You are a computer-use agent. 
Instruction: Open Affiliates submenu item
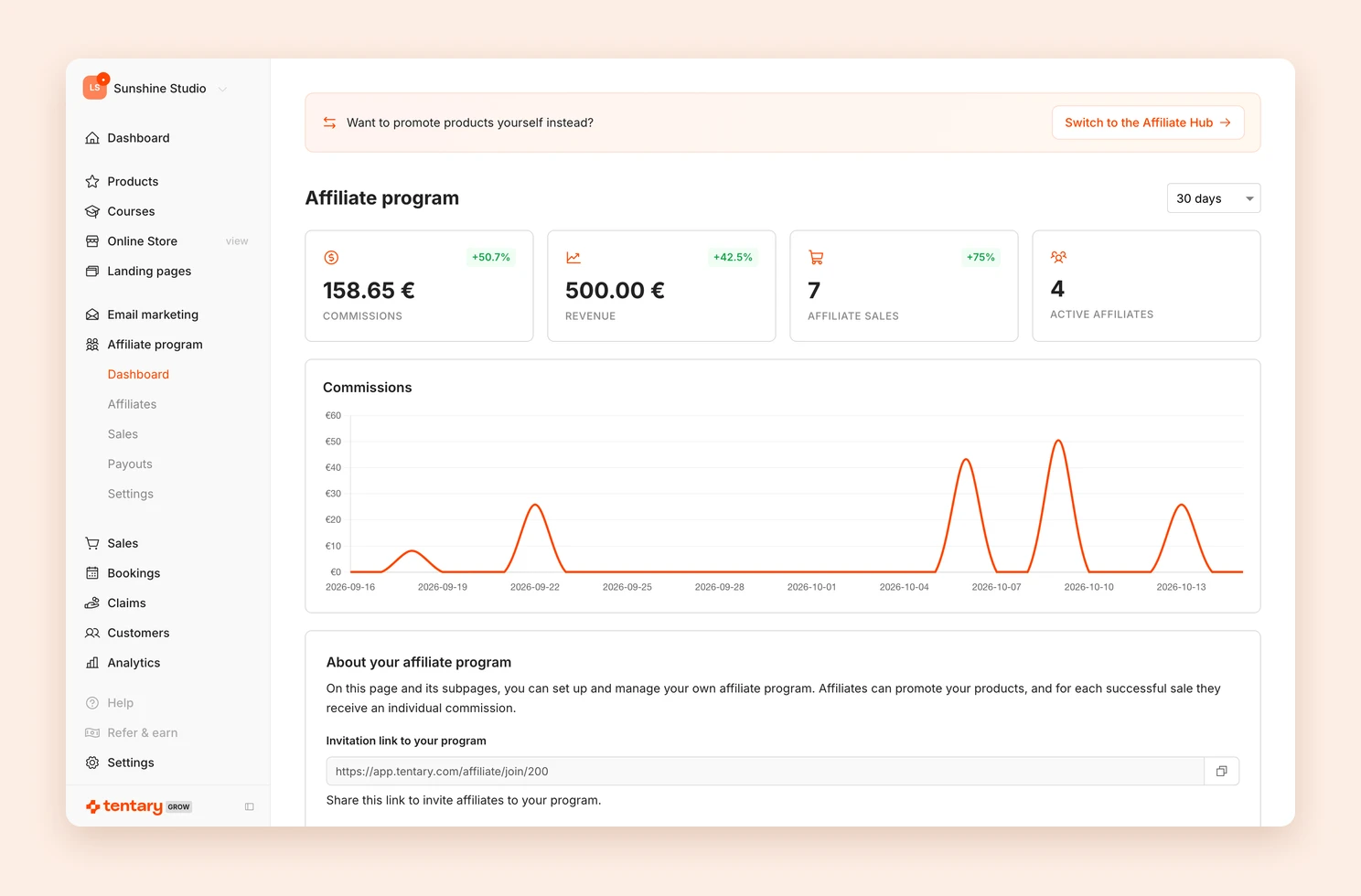132,404
